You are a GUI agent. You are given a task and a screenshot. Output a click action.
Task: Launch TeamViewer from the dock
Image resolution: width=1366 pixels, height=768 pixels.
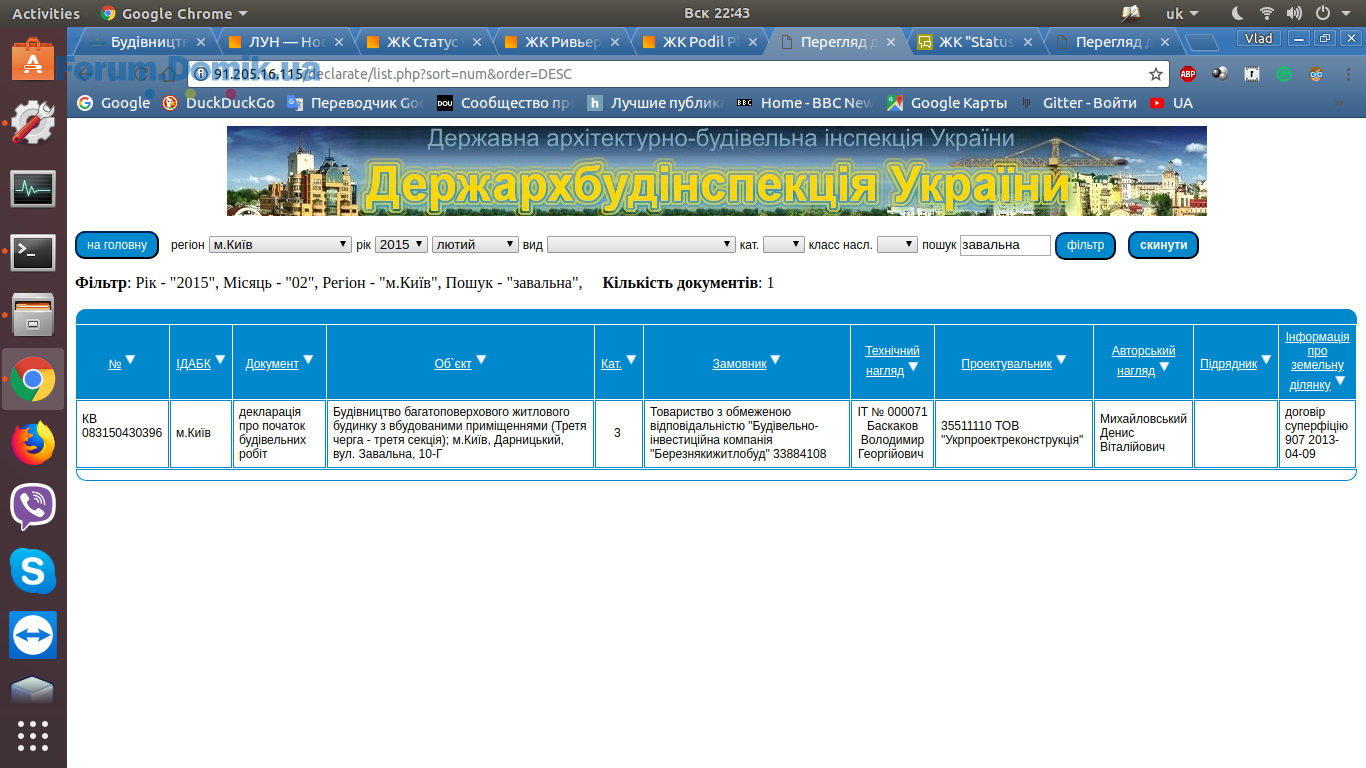click(33, 635)
